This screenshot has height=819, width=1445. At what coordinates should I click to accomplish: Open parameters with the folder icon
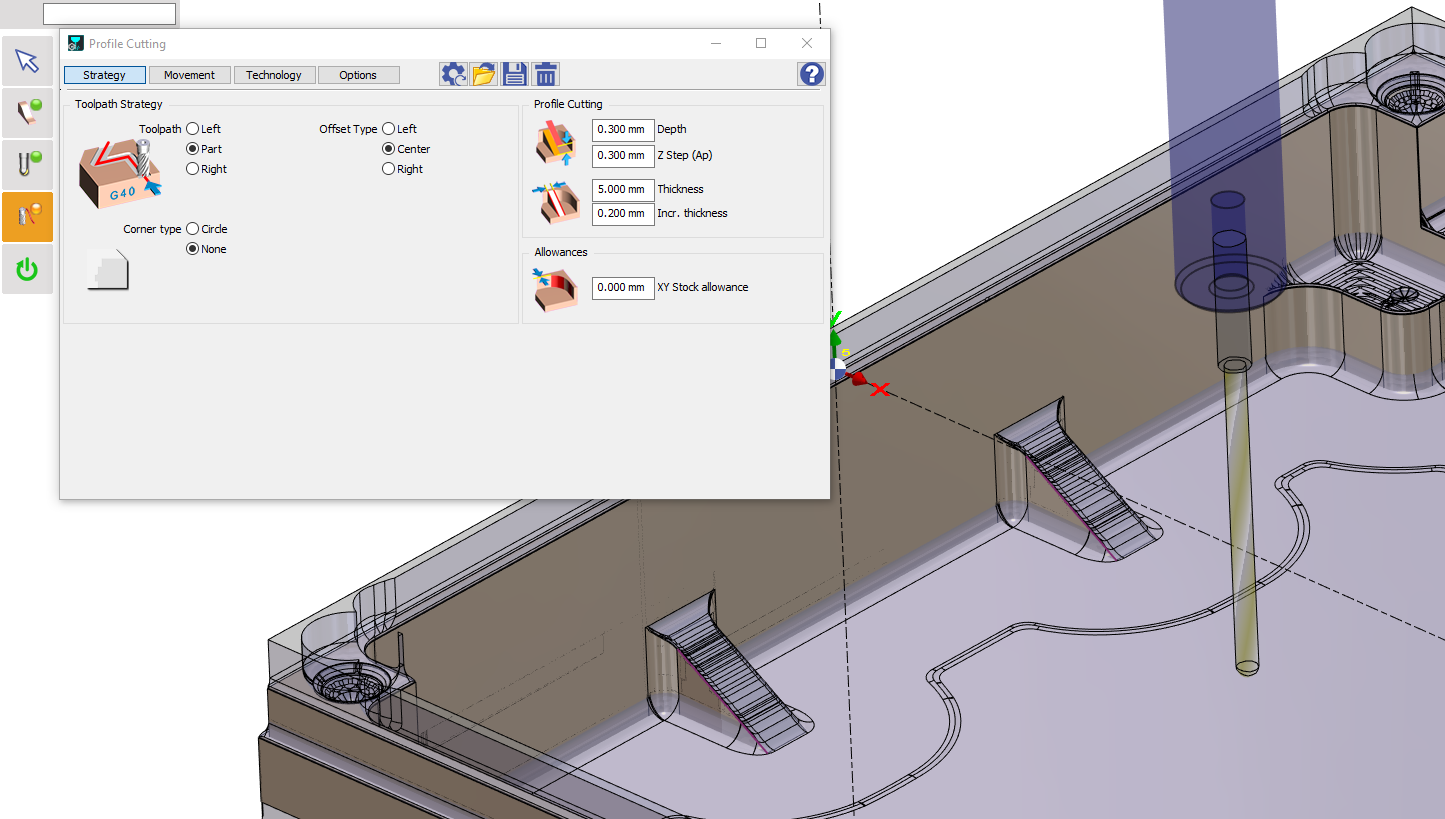pos(484,74)
